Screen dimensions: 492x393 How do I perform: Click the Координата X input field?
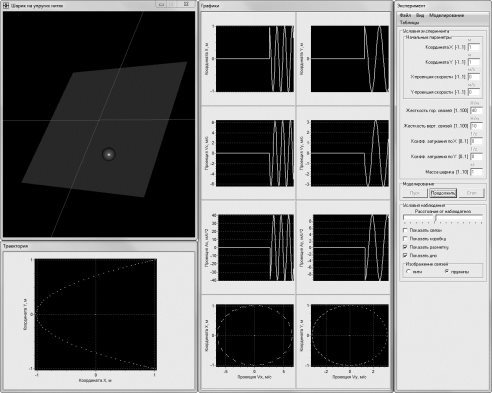474,47
